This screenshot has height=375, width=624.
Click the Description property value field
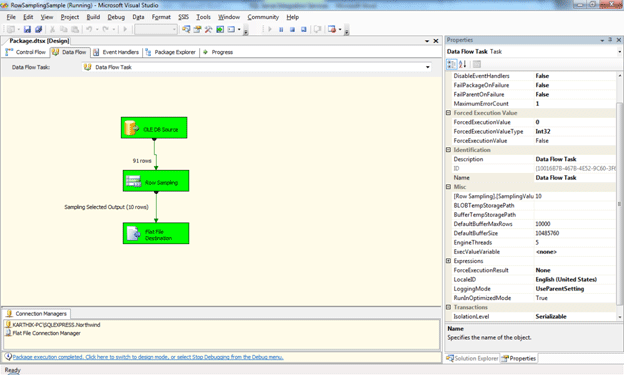(575, 159)
